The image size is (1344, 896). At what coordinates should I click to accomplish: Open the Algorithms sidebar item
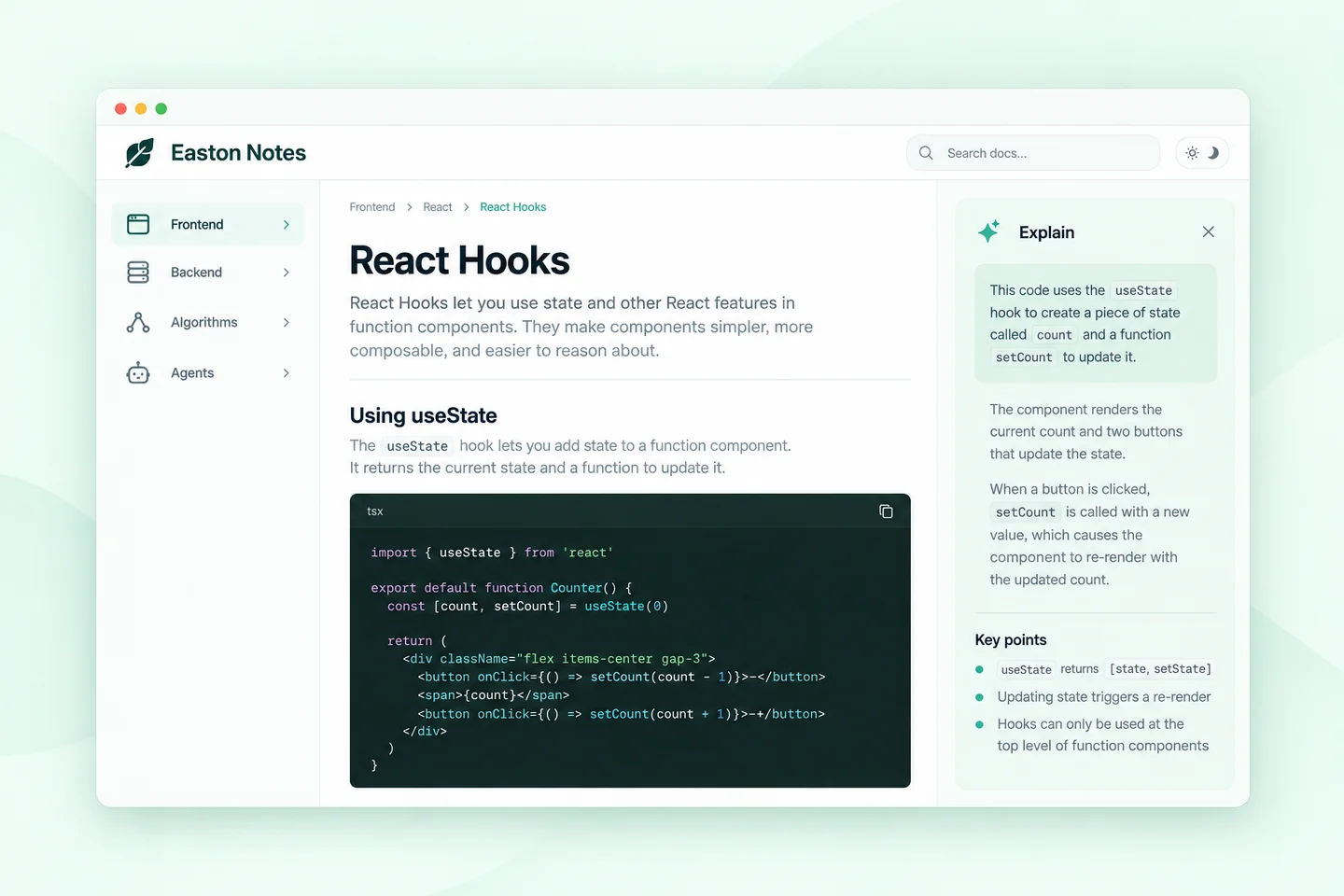[208, 322]
